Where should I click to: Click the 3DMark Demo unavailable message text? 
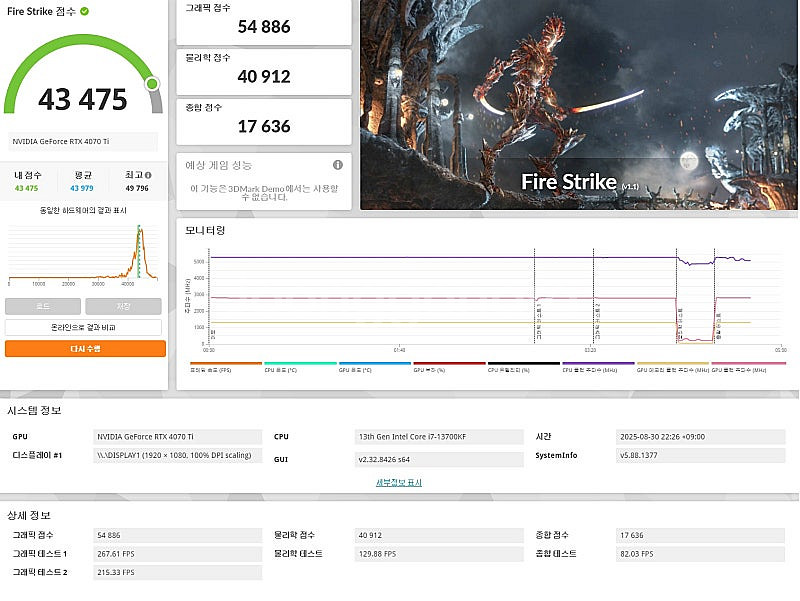[264, 193]
